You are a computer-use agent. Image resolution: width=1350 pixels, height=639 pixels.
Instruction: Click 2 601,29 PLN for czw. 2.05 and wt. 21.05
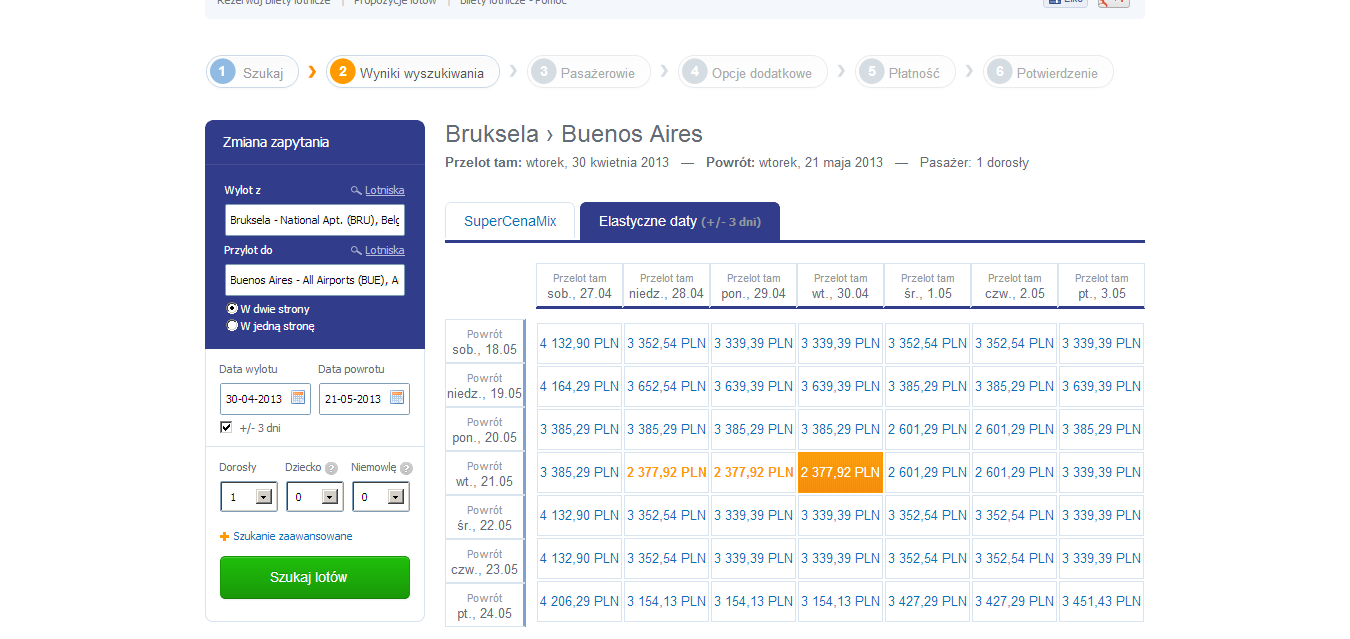click(x=1015, y=472)
